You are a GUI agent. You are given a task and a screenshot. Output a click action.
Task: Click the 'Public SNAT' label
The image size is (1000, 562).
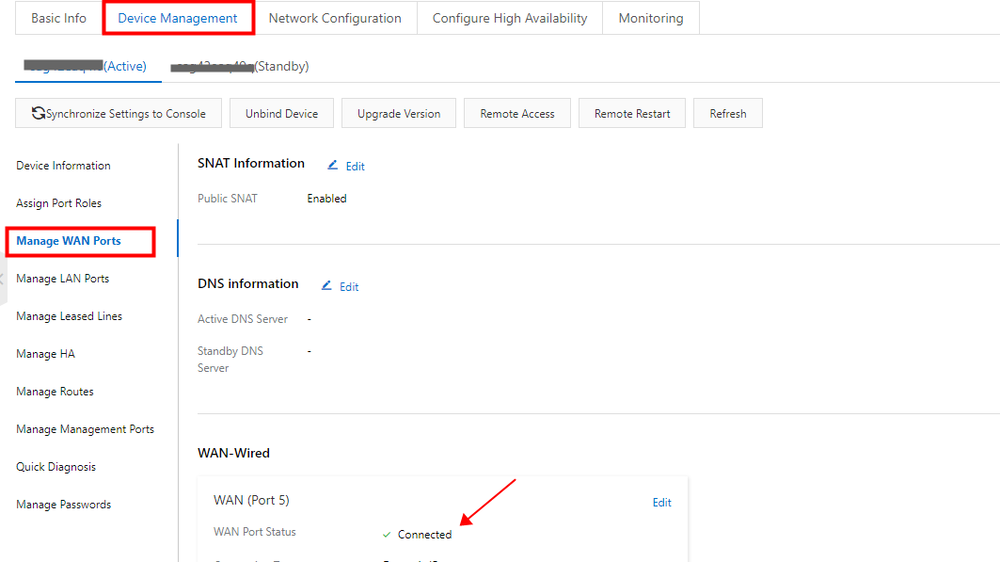227,198
